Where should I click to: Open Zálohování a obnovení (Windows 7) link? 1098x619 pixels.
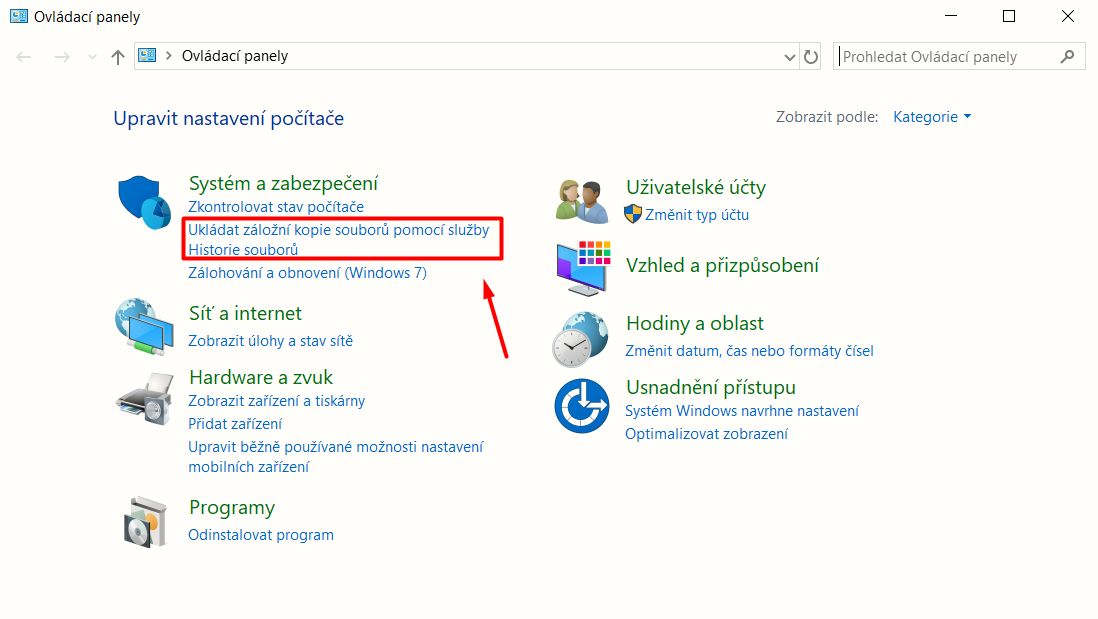(x=307, y=272)
